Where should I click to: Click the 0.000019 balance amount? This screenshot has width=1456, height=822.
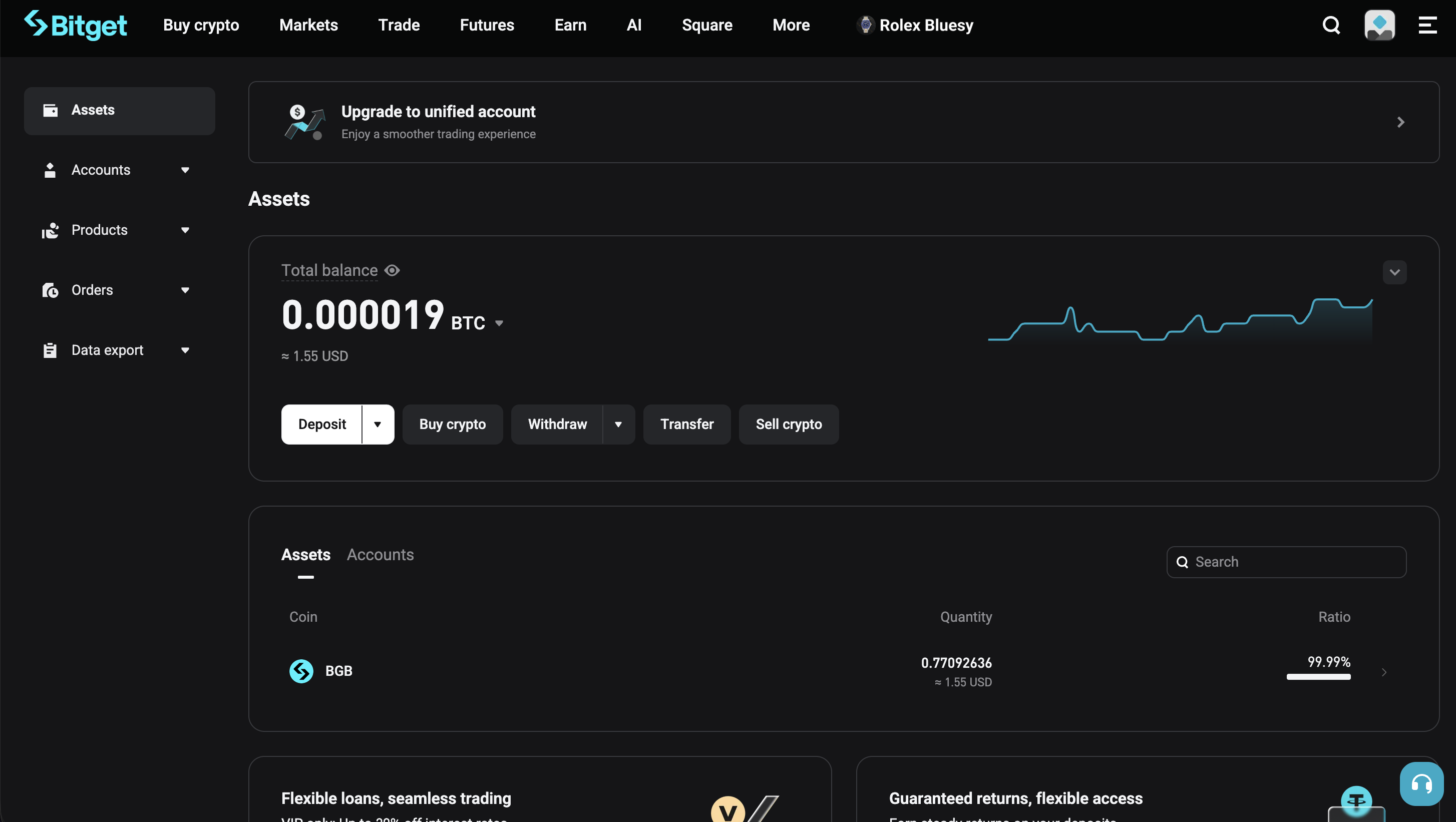click(x=363, y=315)
